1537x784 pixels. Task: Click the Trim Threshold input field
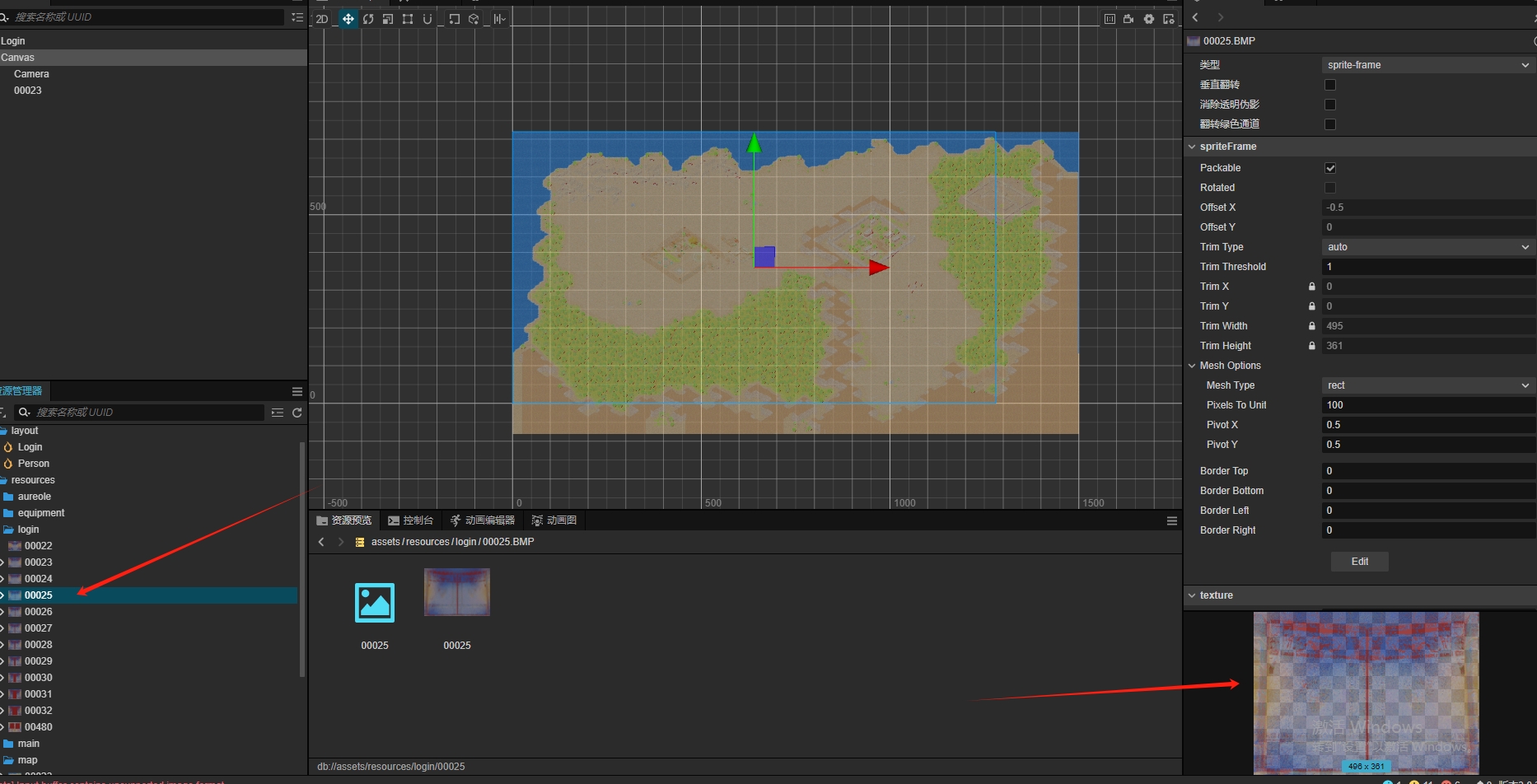pyautogui.click(x=1428, y=267)
